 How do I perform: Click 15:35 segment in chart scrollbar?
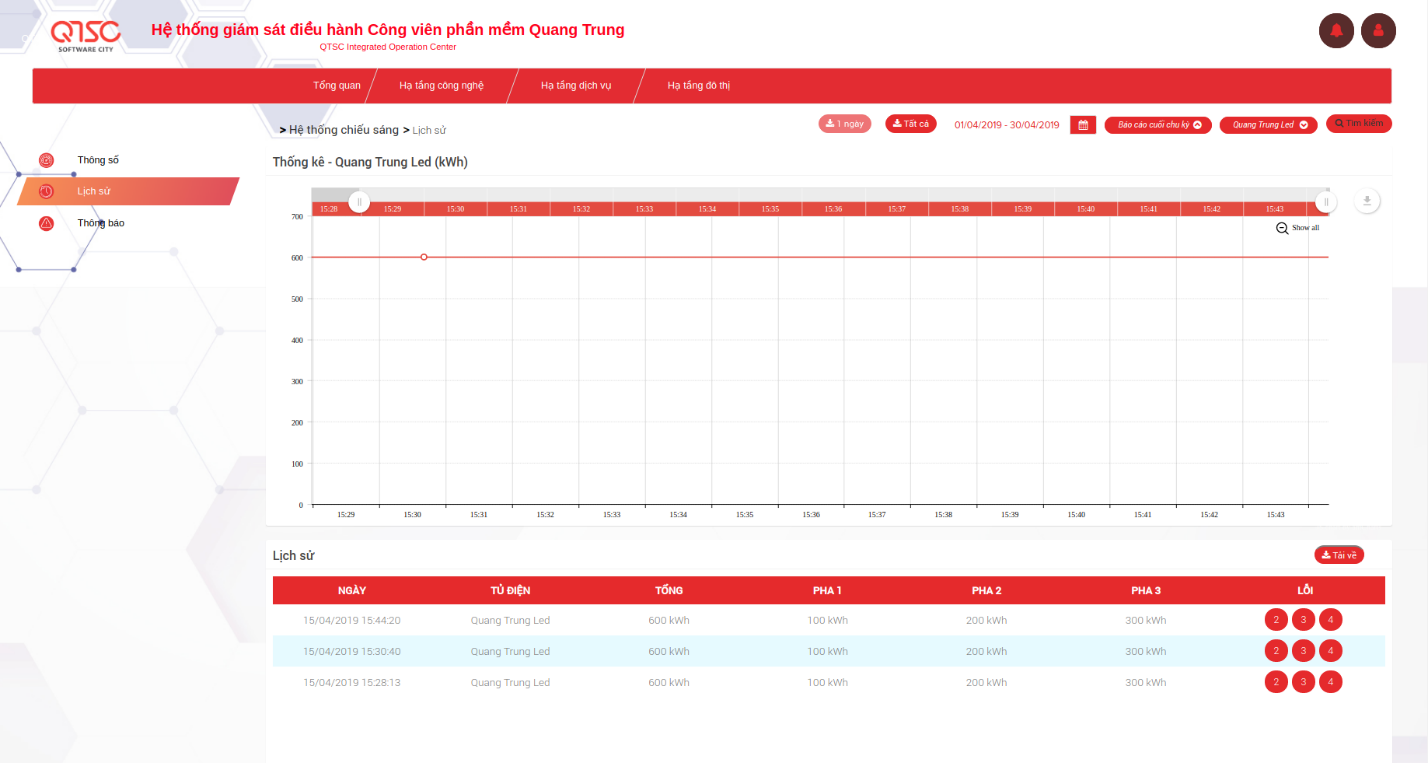click(x=770, y=209)
